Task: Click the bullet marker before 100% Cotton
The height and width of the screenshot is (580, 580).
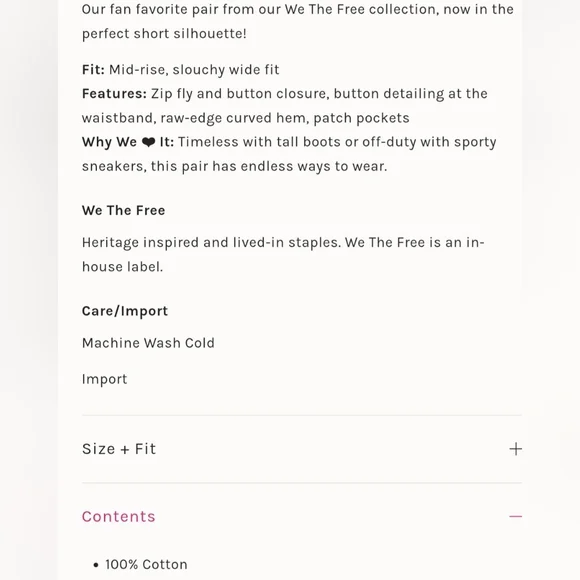Action: coord(96,565)
